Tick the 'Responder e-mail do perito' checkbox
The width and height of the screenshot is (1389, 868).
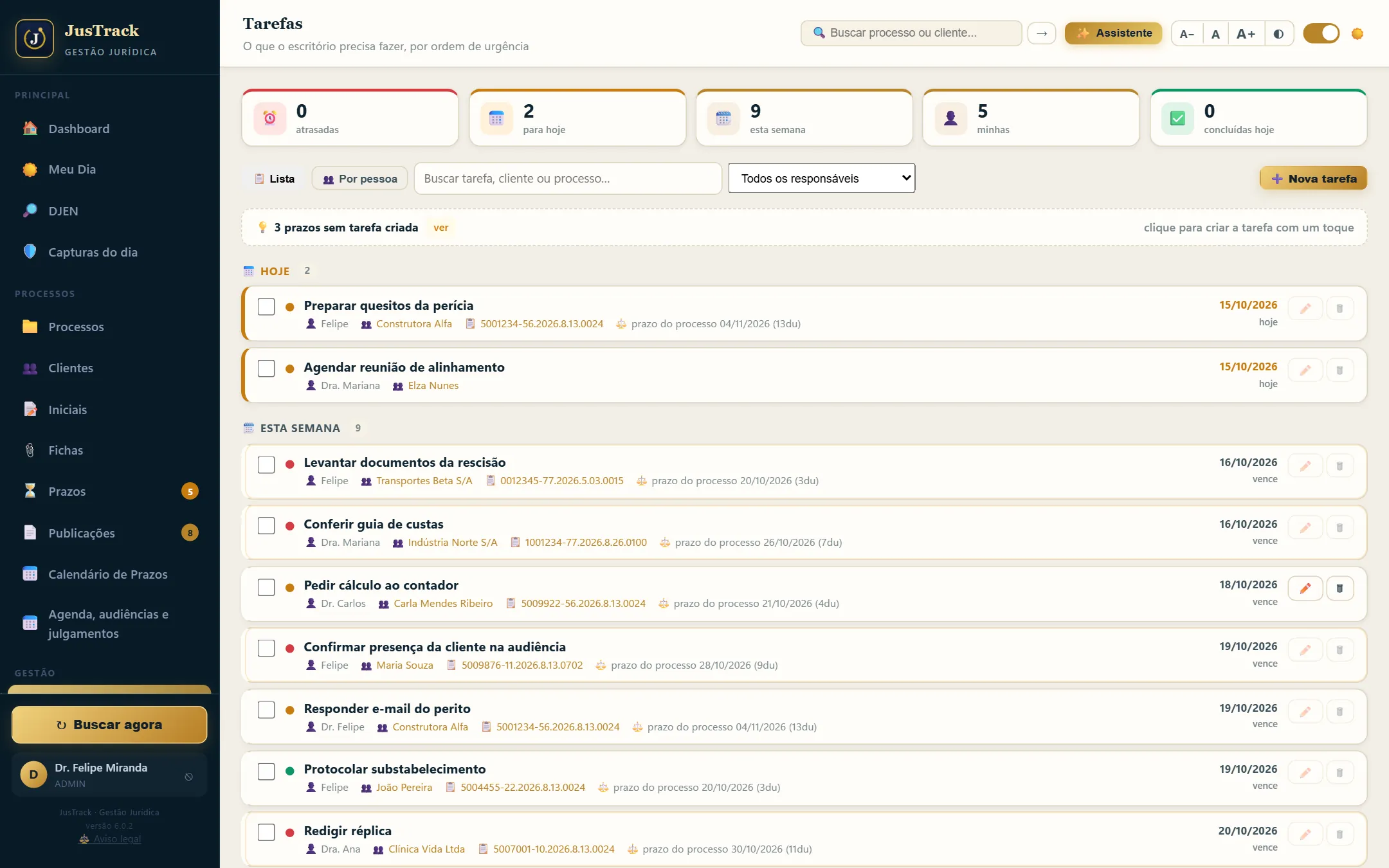pyautogui.click(x=266, y=710)
